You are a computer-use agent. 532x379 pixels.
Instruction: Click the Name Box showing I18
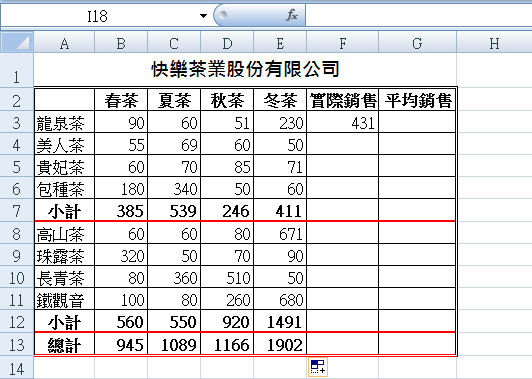pyautogui.click(x=97, y=16)
